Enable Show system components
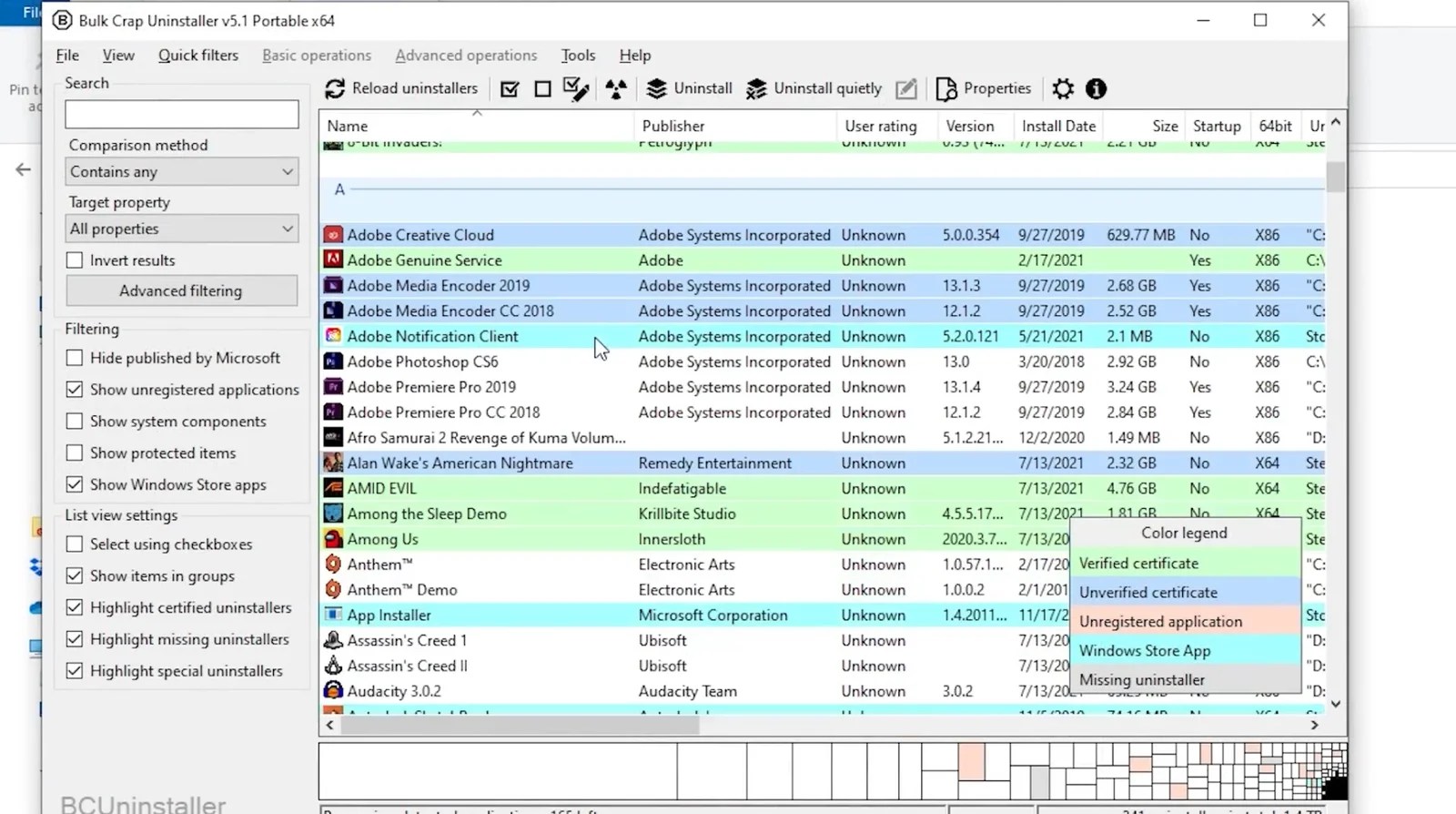 (x=75, y=422)
